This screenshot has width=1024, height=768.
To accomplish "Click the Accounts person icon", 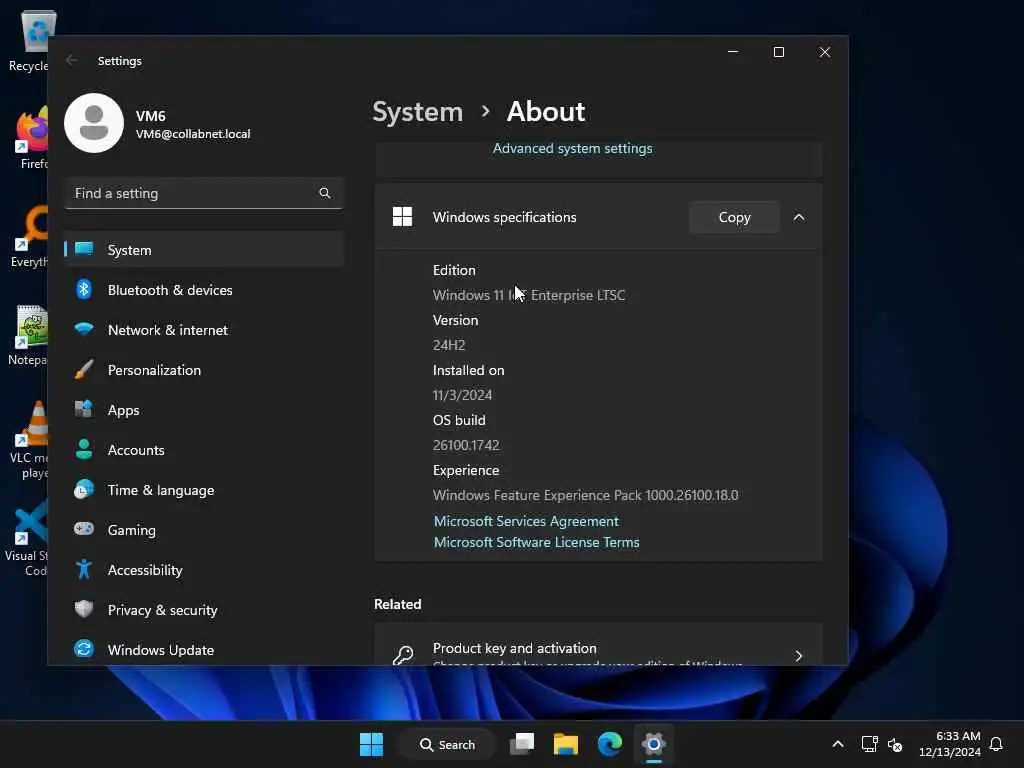I will [84, 449].
